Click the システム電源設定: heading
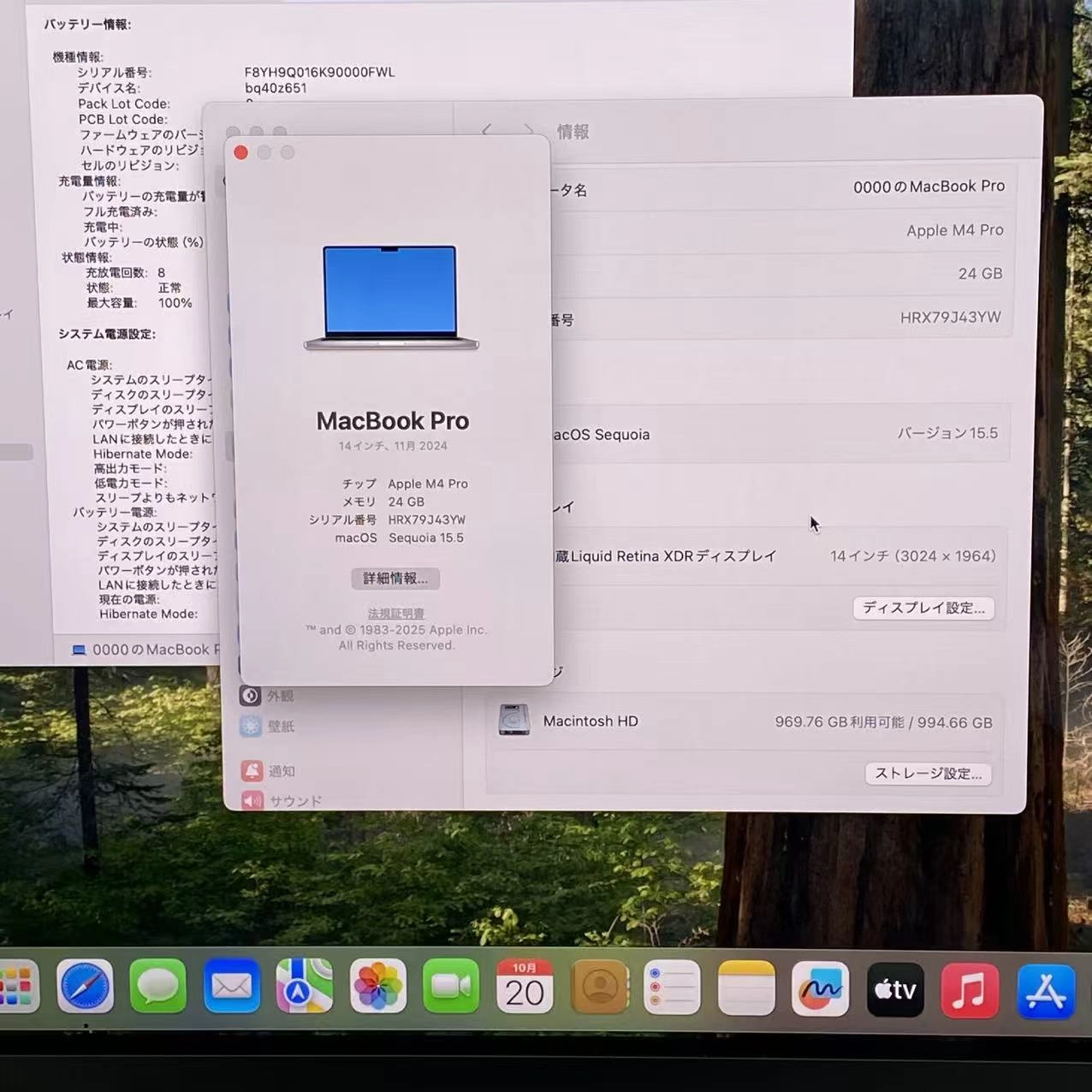Screen dimensions: 1092x1092 click(x=107, y=334)
